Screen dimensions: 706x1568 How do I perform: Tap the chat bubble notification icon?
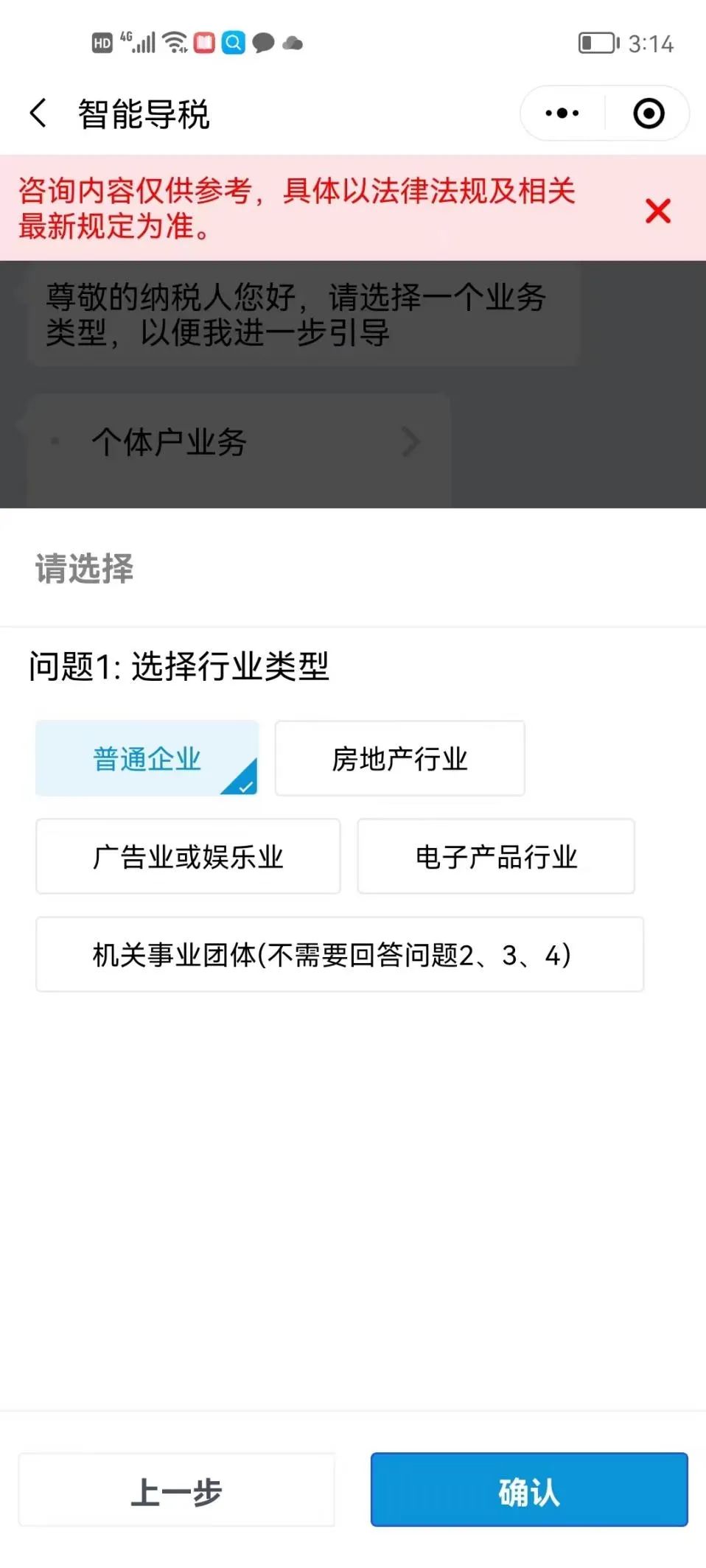[263, 43]
